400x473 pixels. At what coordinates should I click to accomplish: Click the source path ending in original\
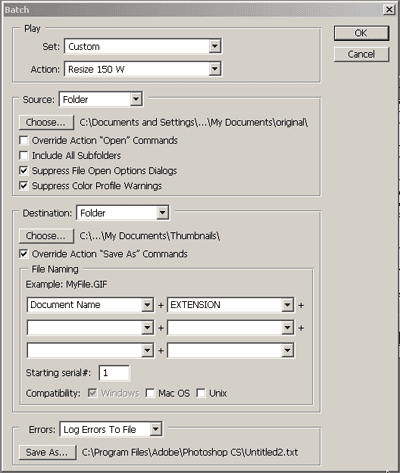point(194,123)
